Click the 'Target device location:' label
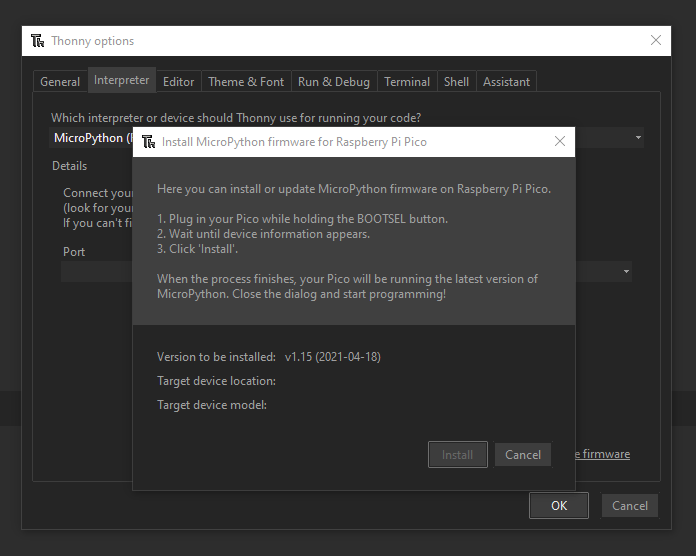 (x=216, y=381)
